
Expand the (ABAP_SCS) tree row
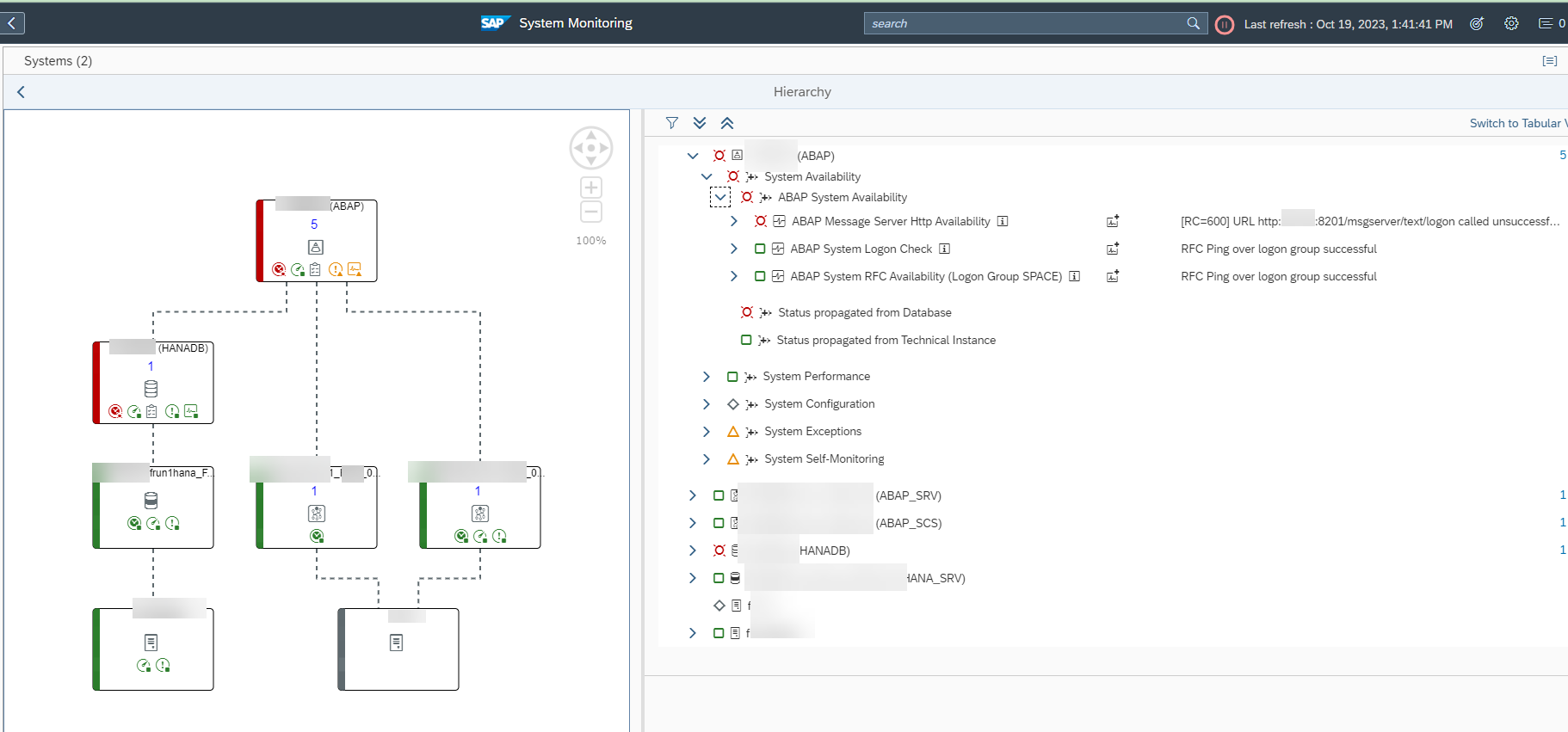coord(693,523)
